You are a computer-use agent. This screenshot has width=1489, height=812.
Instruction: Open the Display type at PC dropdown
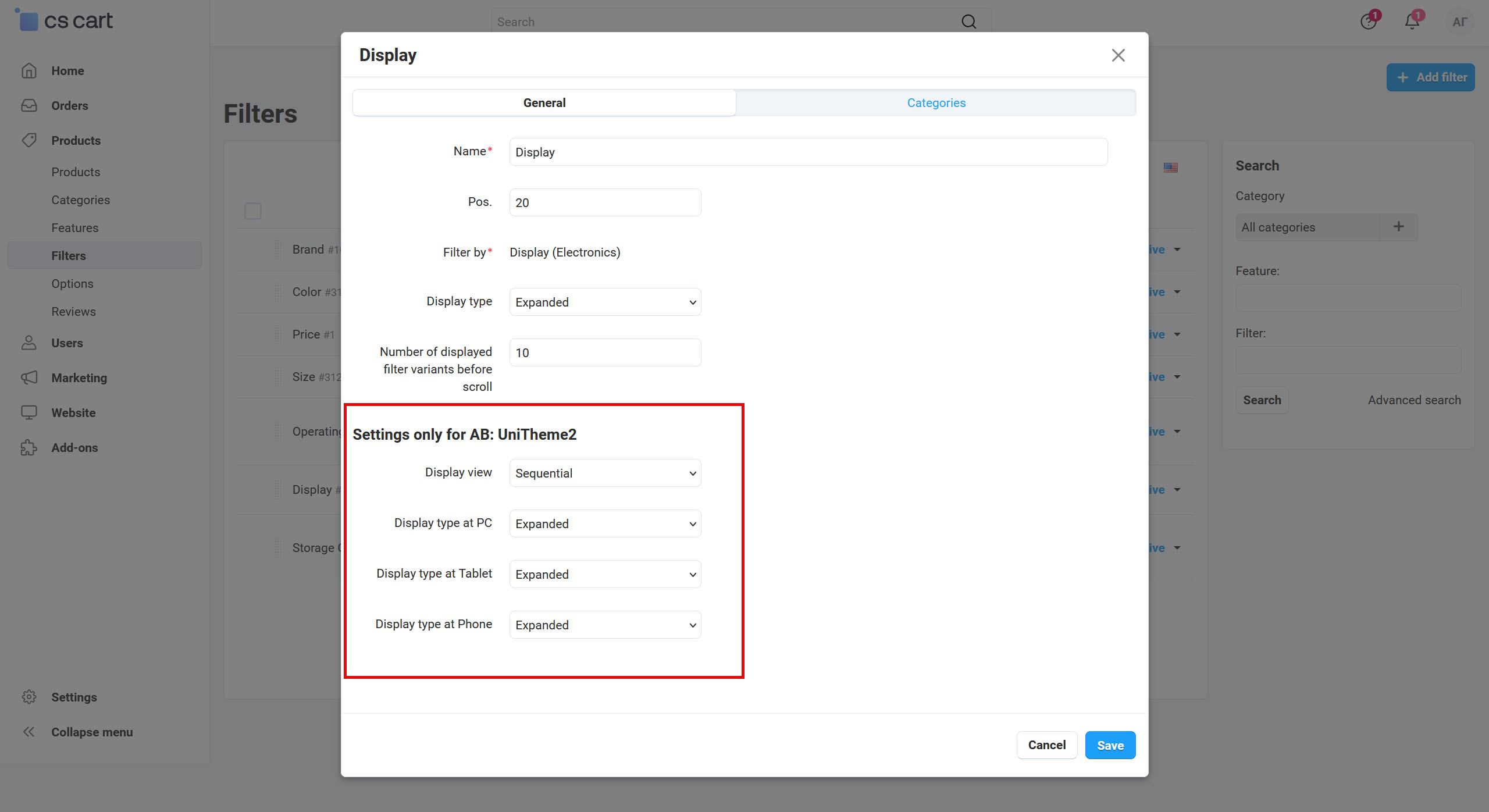[x=605, y=523]
